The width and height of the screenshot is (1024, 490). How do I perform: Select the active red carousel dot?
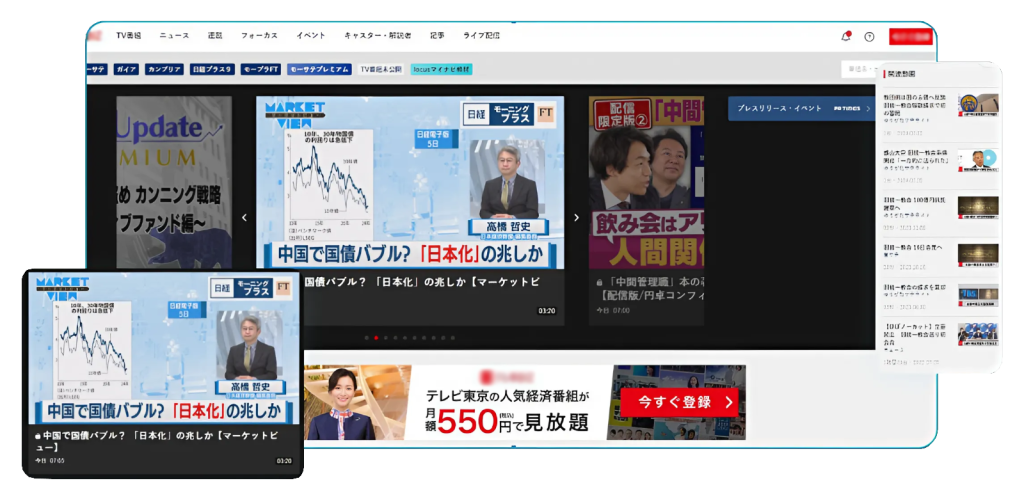376,338
